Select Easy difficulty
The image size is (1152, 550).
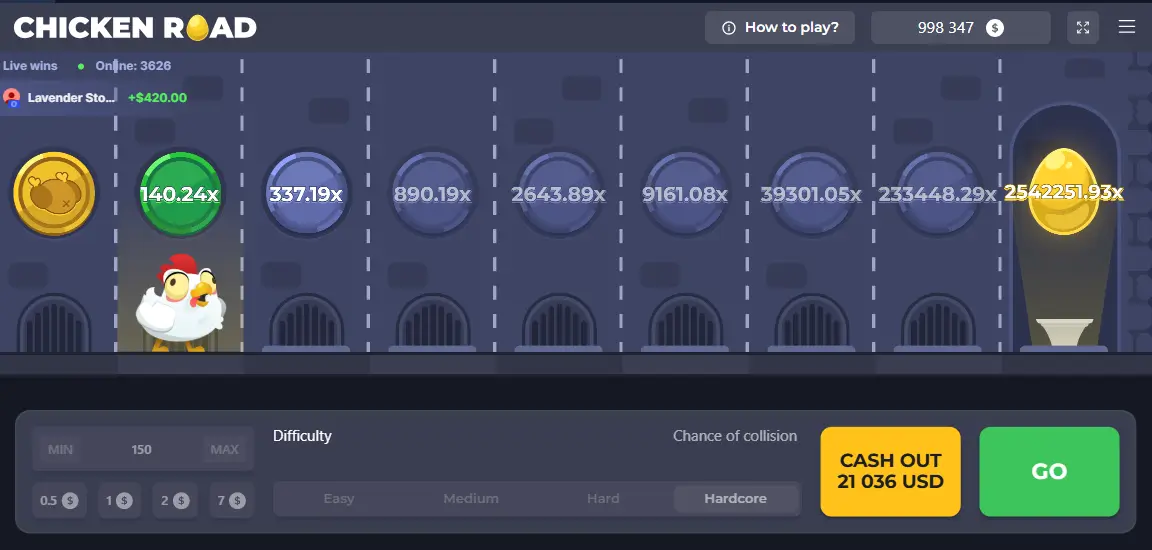tap(339, 499)
